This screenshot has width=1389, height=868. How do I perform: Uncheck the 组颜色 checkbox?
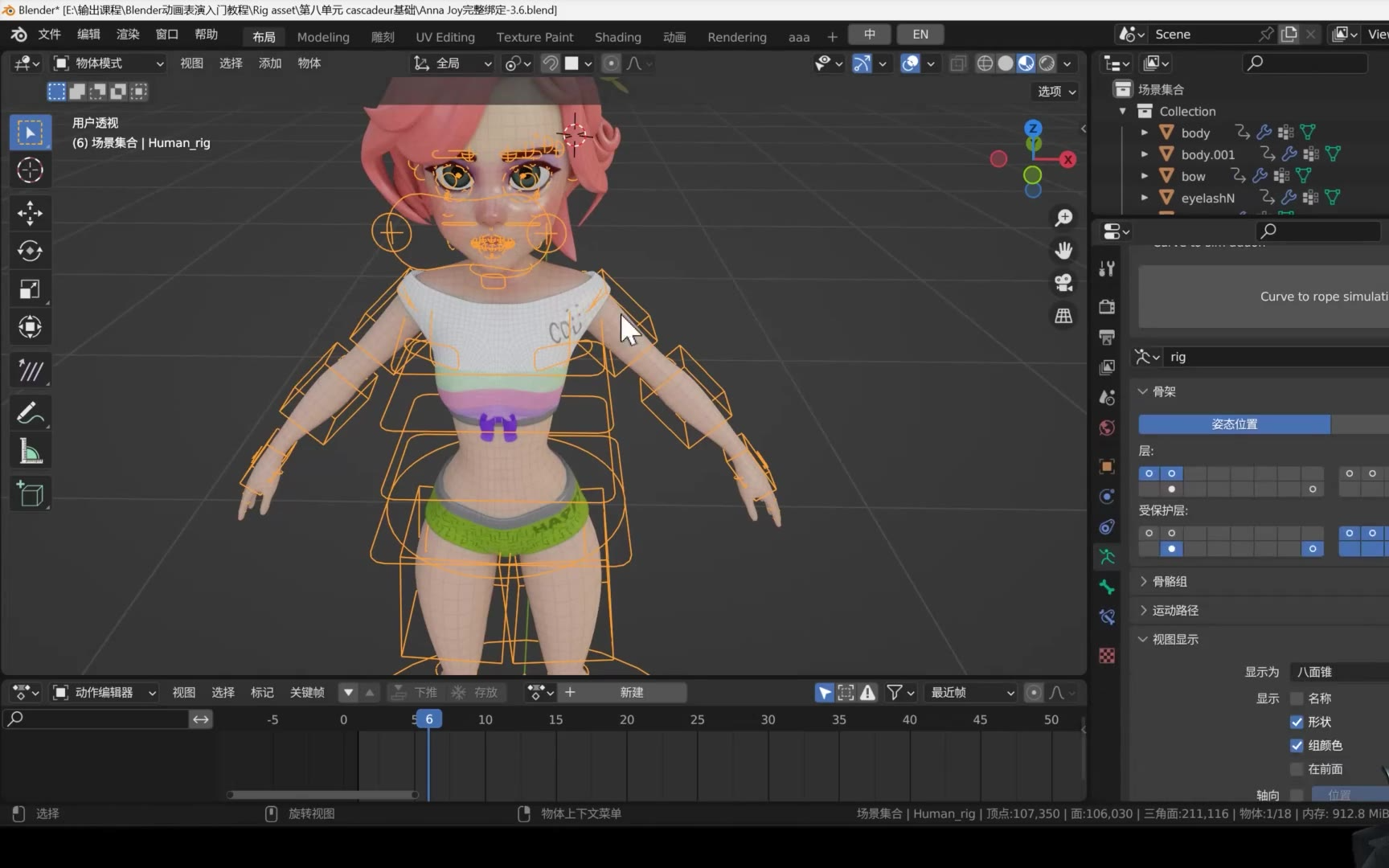1297,745
